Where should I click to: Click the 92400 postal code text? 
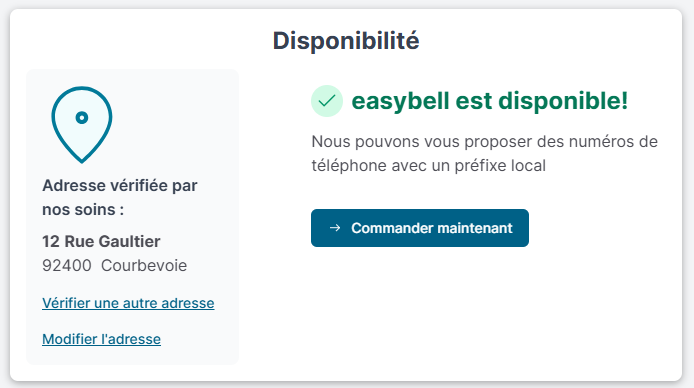tap(67, 265)
